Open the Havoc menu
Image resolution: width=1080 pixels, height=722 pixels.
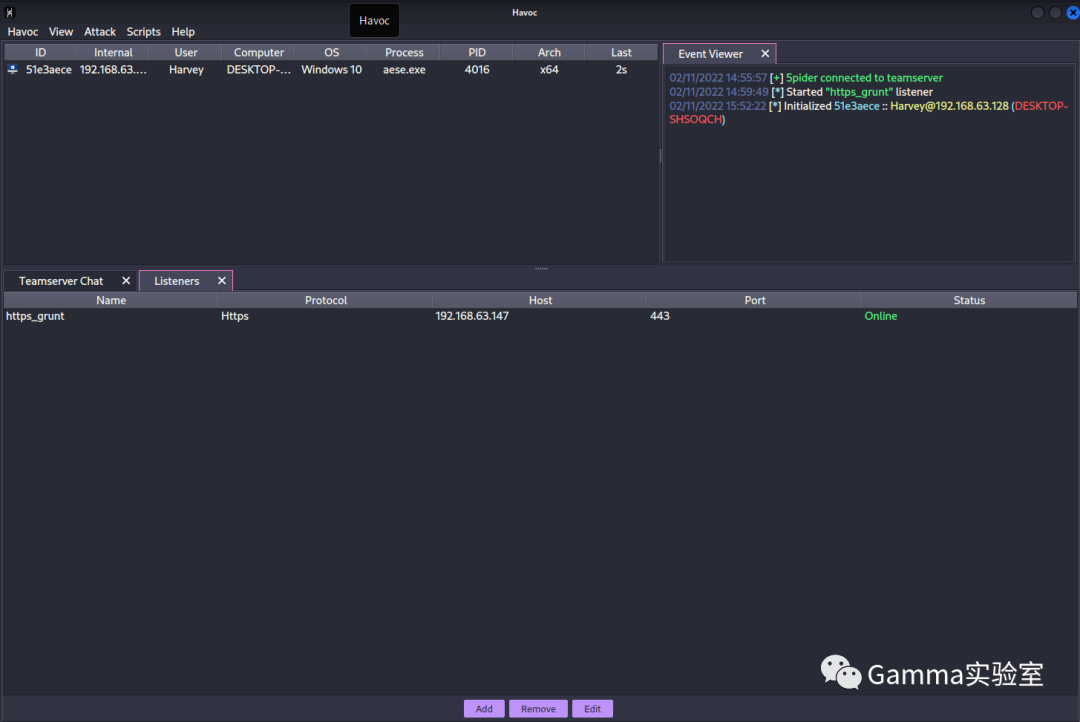(23, 32)
